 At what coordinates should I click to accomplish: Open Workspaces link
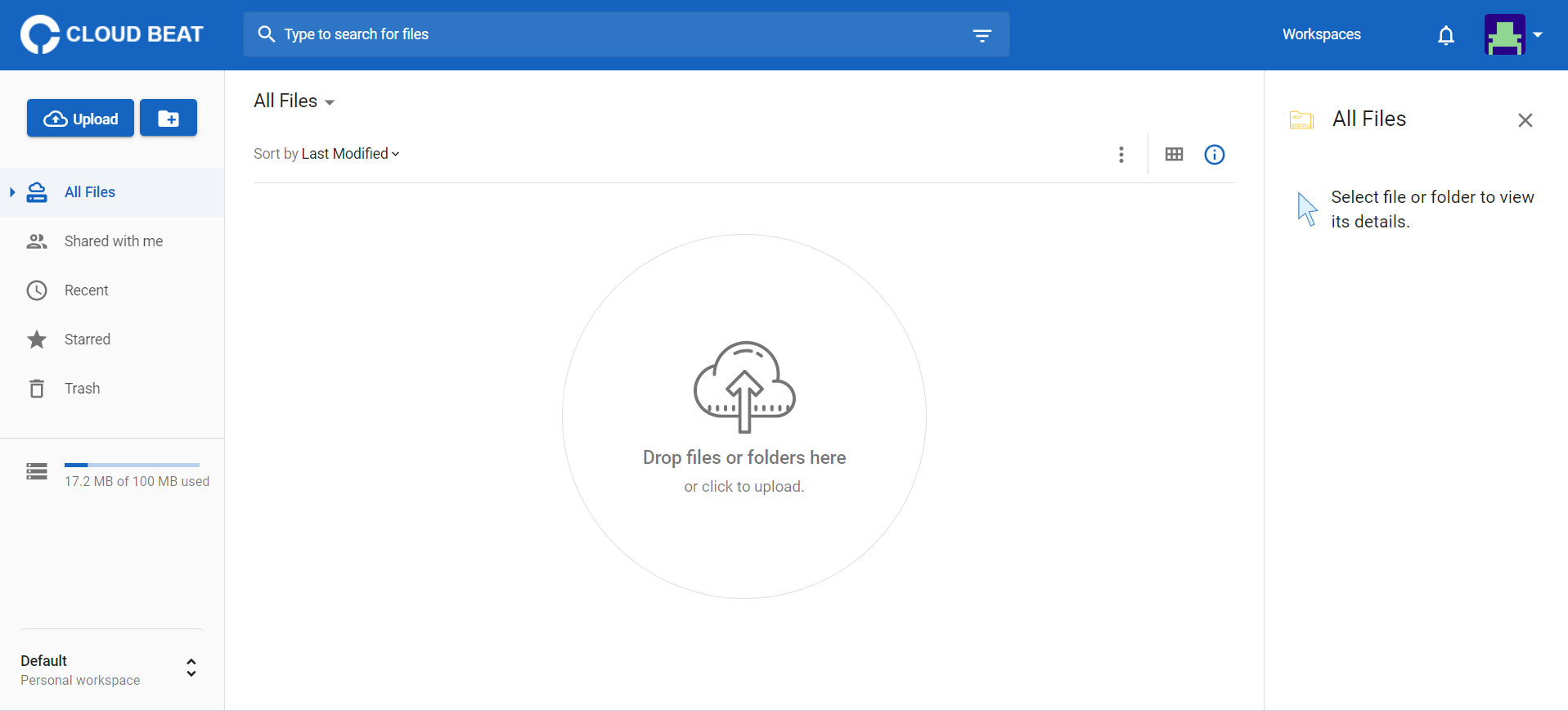1322,34
